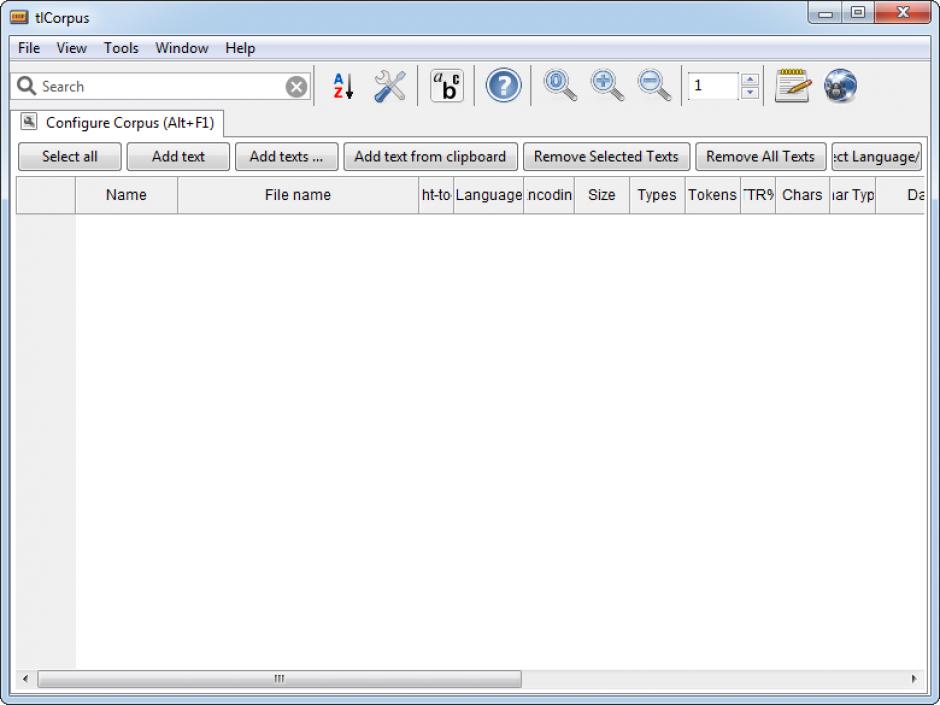This screenshot has height=705, width=940.
Task: Click the A-Z sort icon
Action: click(343, 87)
